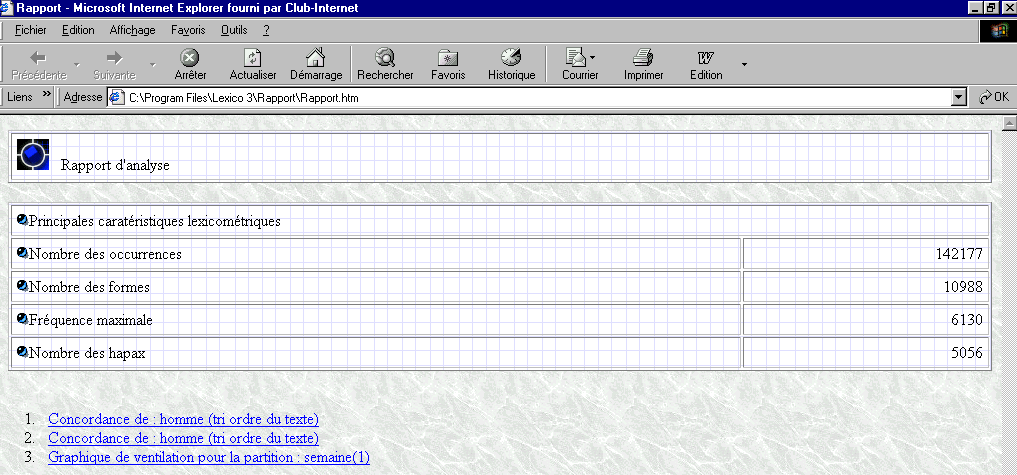The image size is (1017, 475).
Task: Expand the address bar dropdown arrow
Action: [960, 98]
